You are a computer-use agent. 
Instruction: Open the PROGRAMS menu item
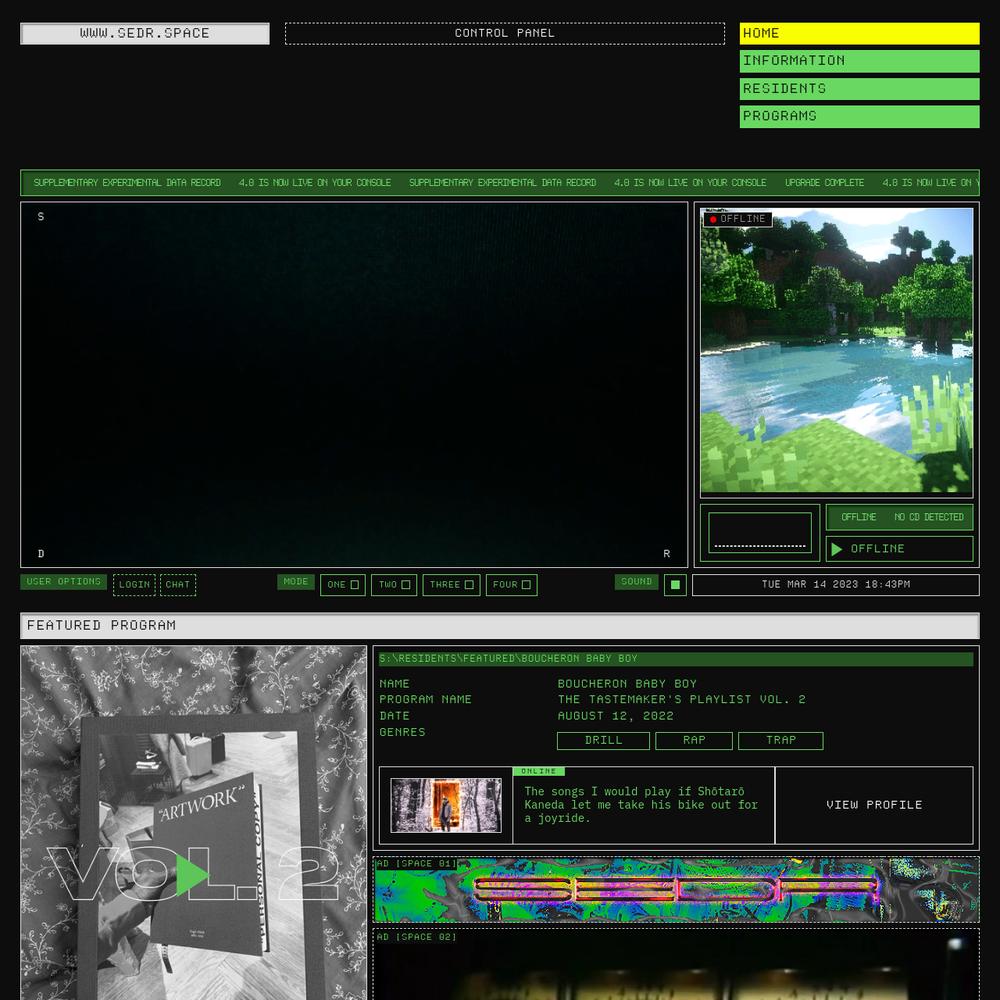(x=859, y=116)
